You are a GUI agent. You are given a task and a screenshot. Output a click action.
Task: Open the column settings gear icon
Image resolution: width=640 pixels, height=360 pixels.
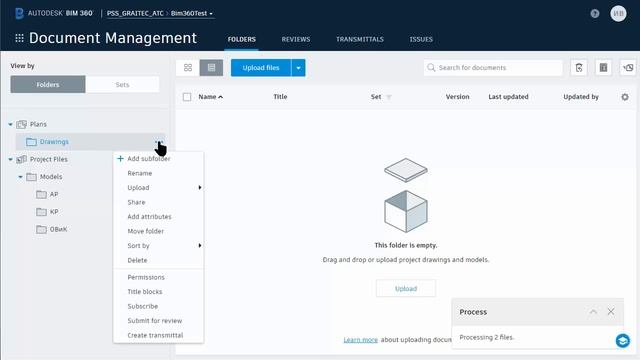pyautogui.click(x=625, y=97)
